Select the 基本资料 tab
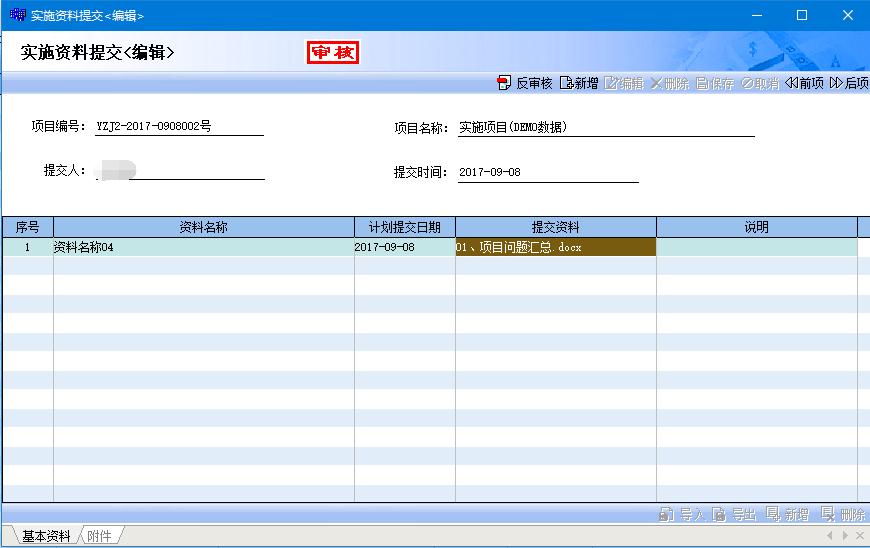This screenshot has width=870, height=548. 46,536
